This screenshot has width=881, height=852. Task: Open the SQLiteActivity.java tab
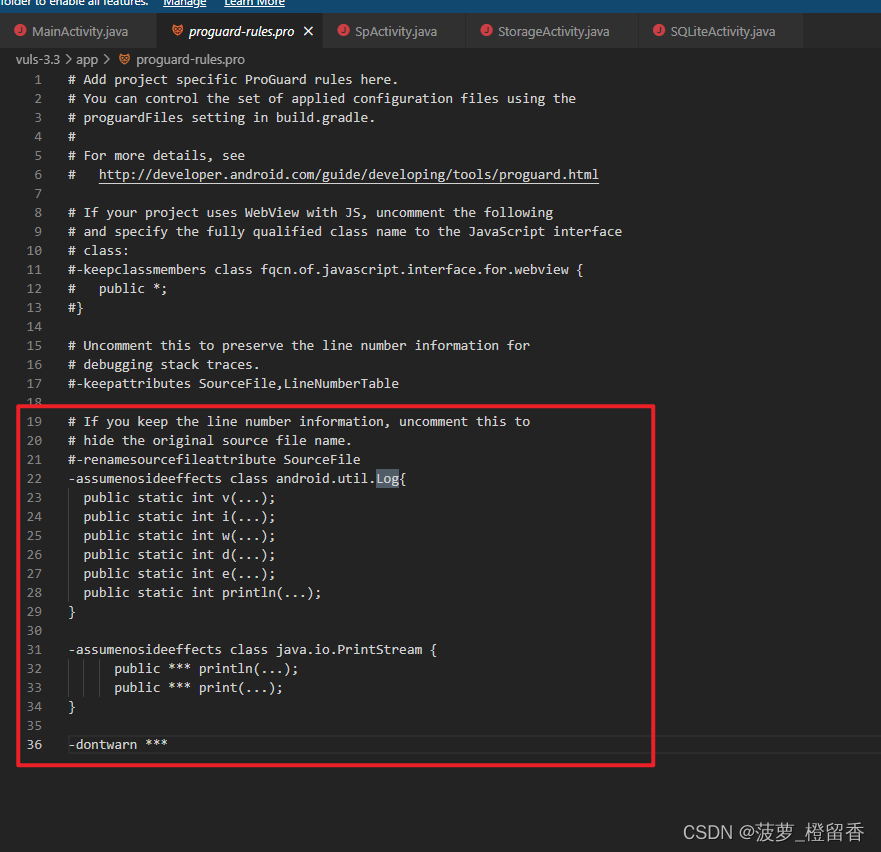coord(722,32)
